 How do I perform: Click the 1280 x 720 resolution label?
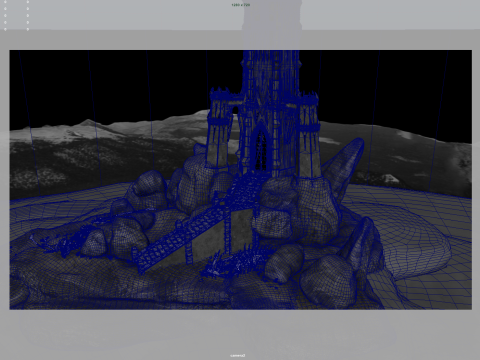(x=241, y=5)
